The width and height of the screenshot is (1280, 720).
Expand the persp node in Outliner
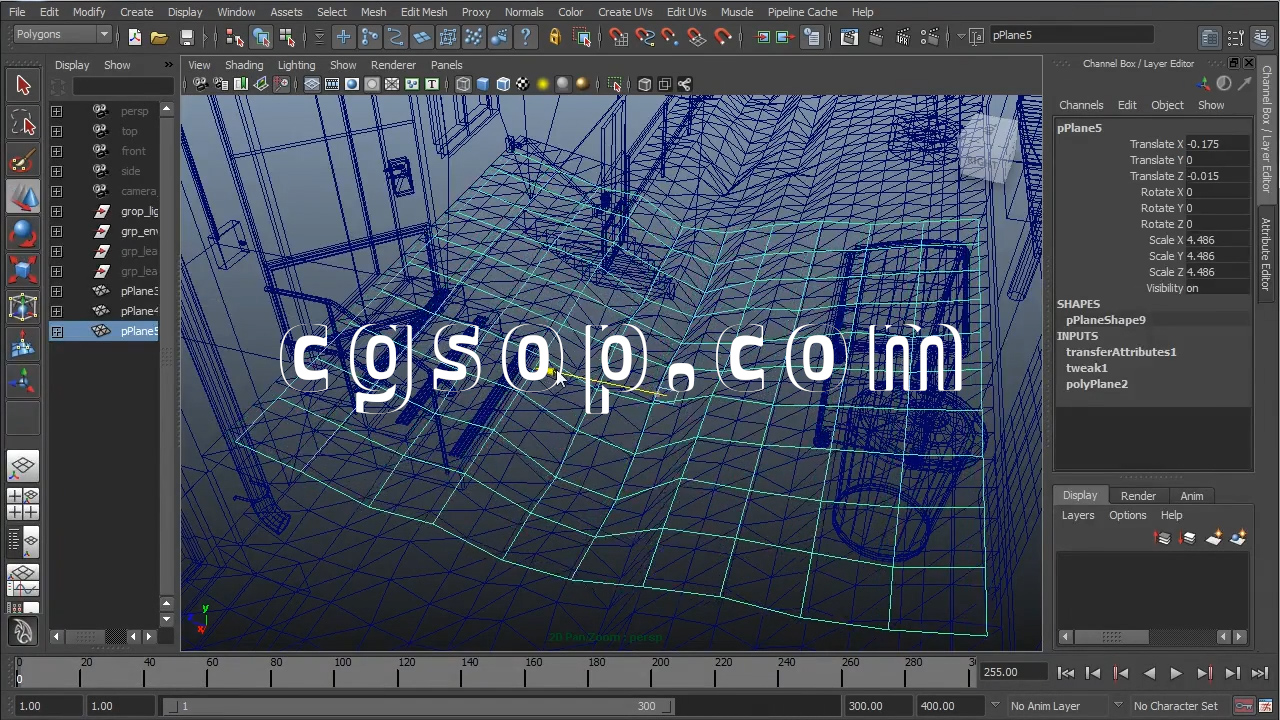[56, 111]
